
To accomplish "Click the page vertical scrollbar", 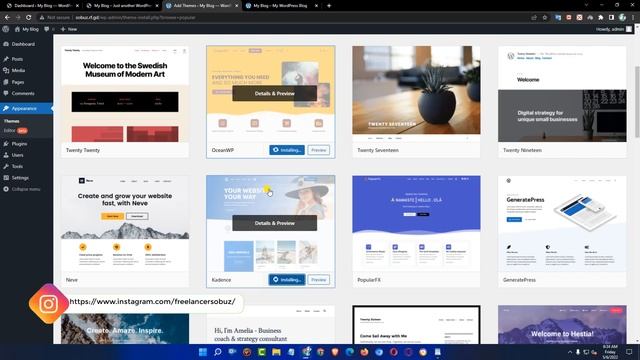I will 637,102.
